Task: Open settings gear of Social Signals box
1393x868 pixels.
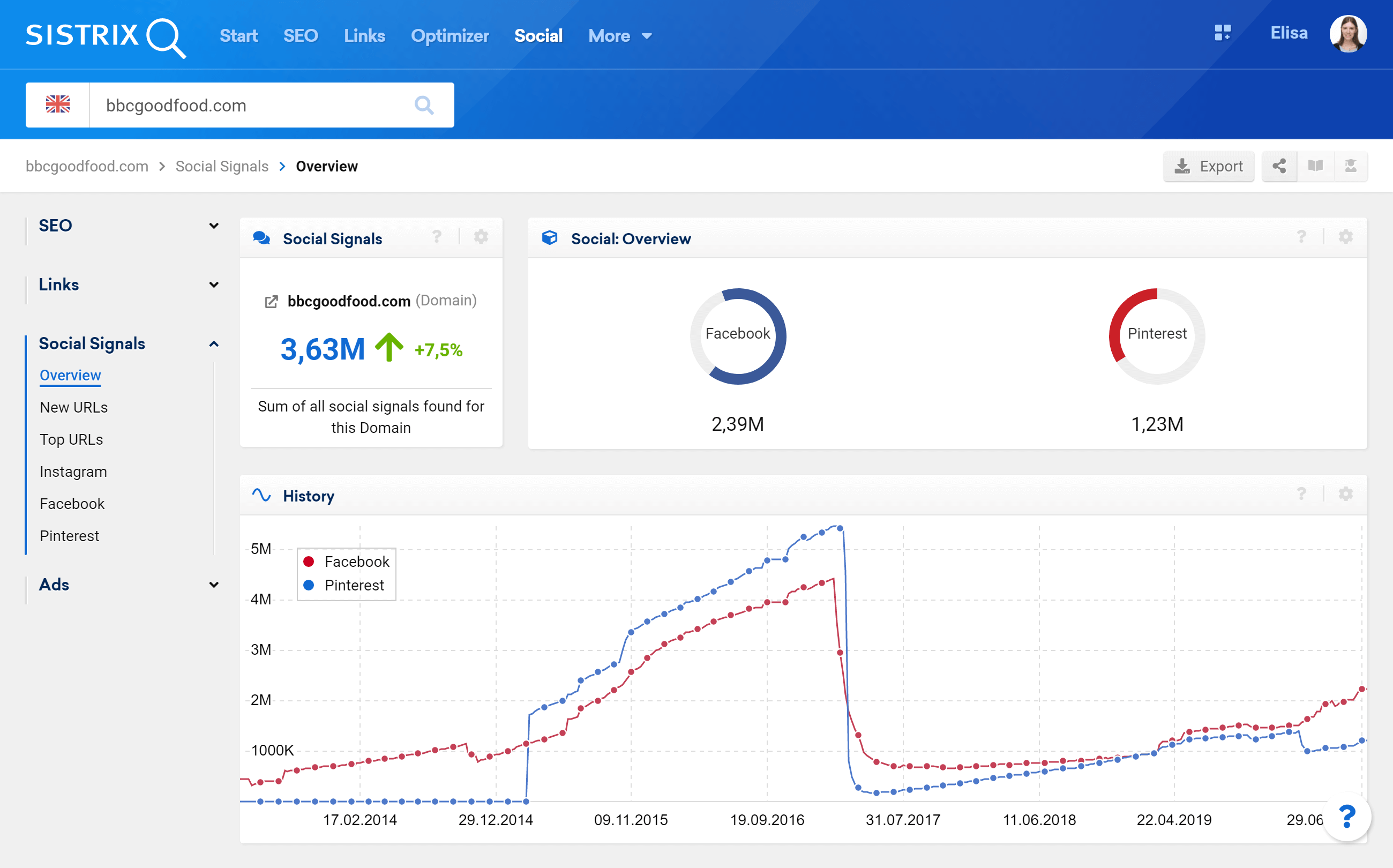Action: 481,237
